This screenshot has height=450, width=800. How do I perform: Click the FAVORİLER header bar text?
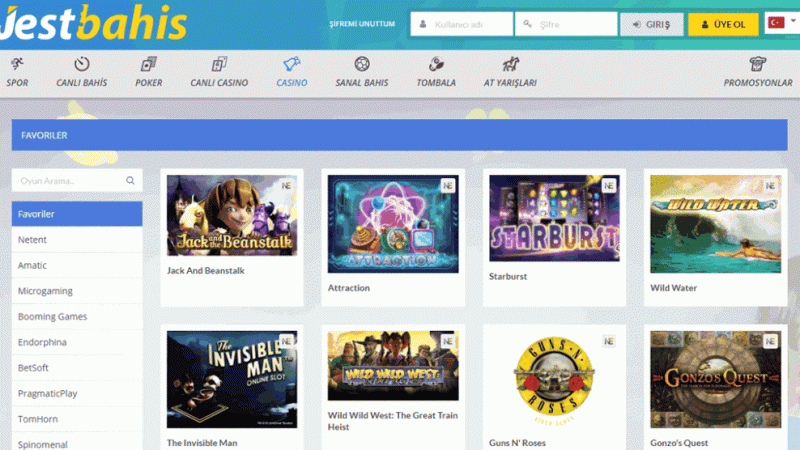(x=44, y=135)
